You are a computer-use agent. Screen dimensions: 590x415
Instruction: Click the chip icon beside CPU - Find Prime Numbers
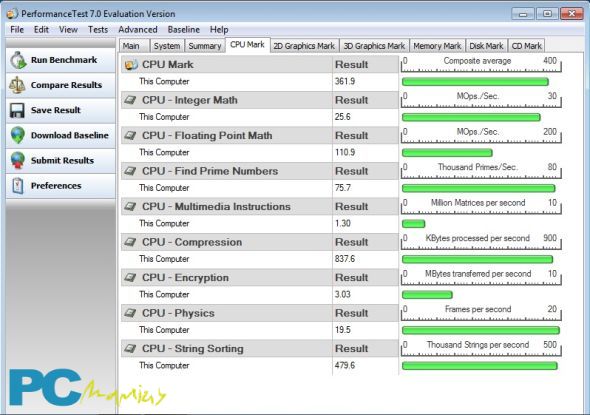[x=131, y=171]
